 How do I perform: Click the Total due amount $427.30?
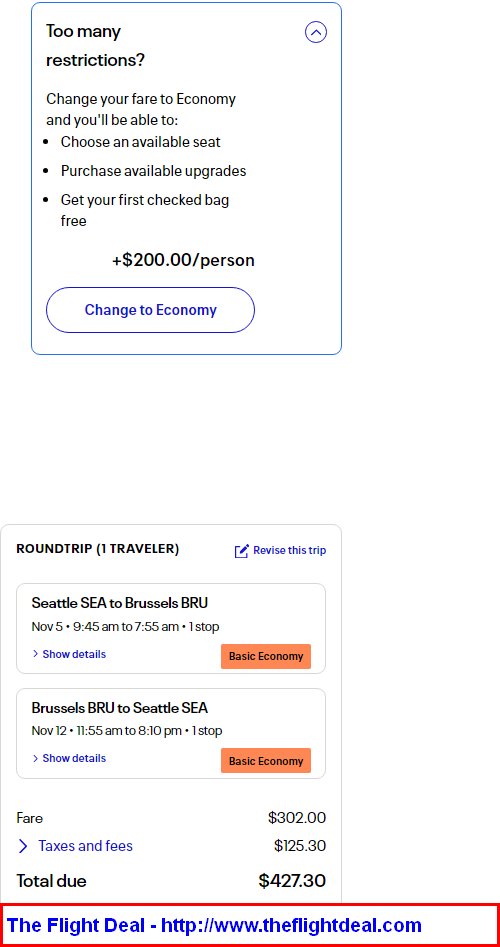(x=292, y=881)
